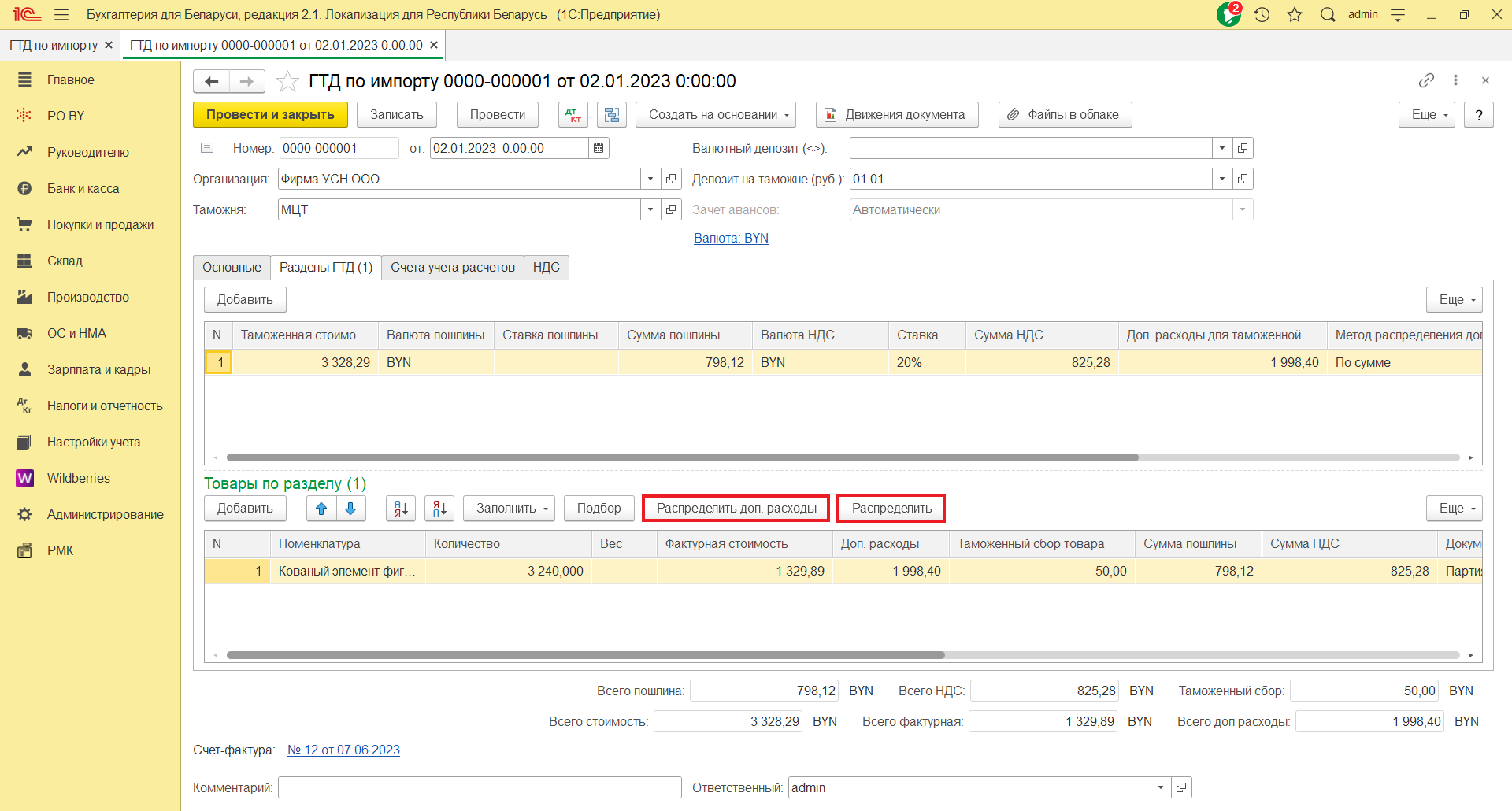Open the invoice link № 12 от 07.06.2023
This screenshot has width=1512, height=811.
coord(343,750)
